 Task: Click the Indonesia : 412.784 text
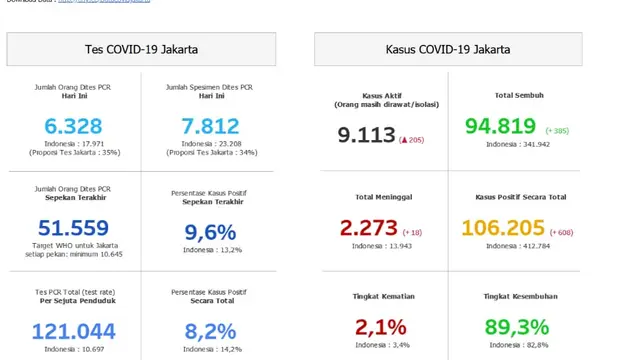click(518, 246)
